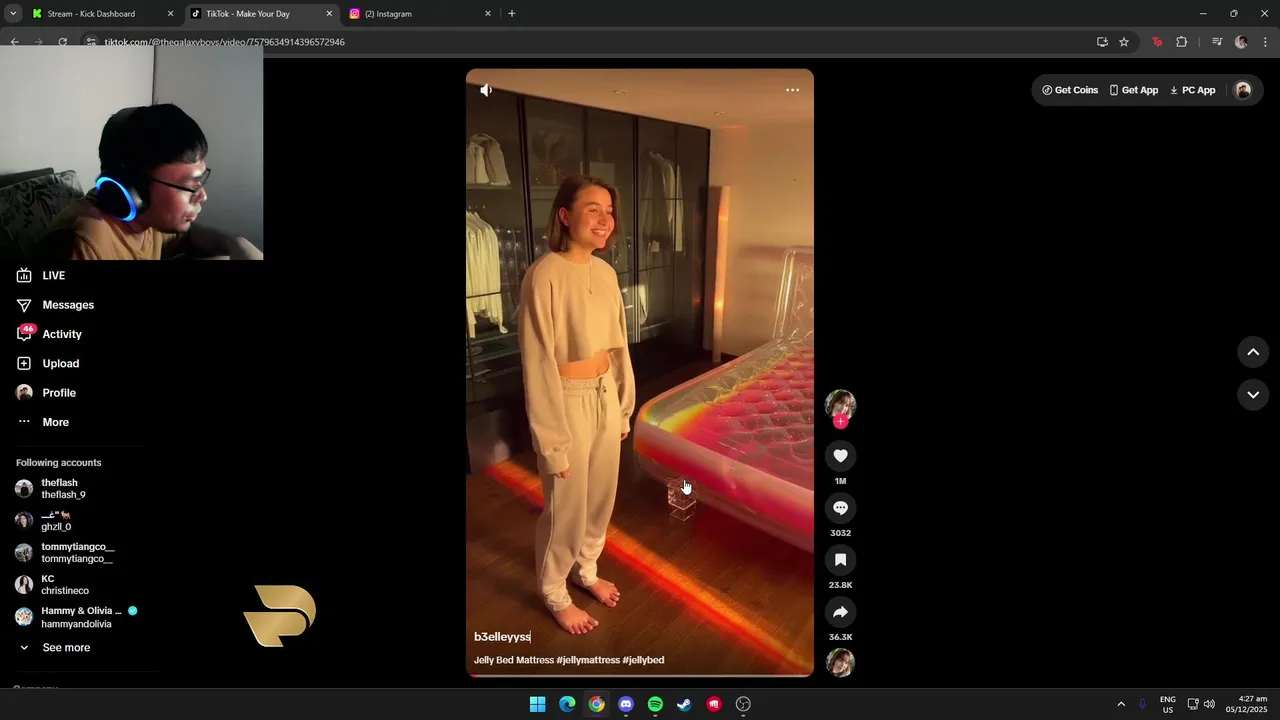Open OBS Studio from the taskbar
The height and width of the screenshot is (720, 1280).
click(x=743, y=704)
